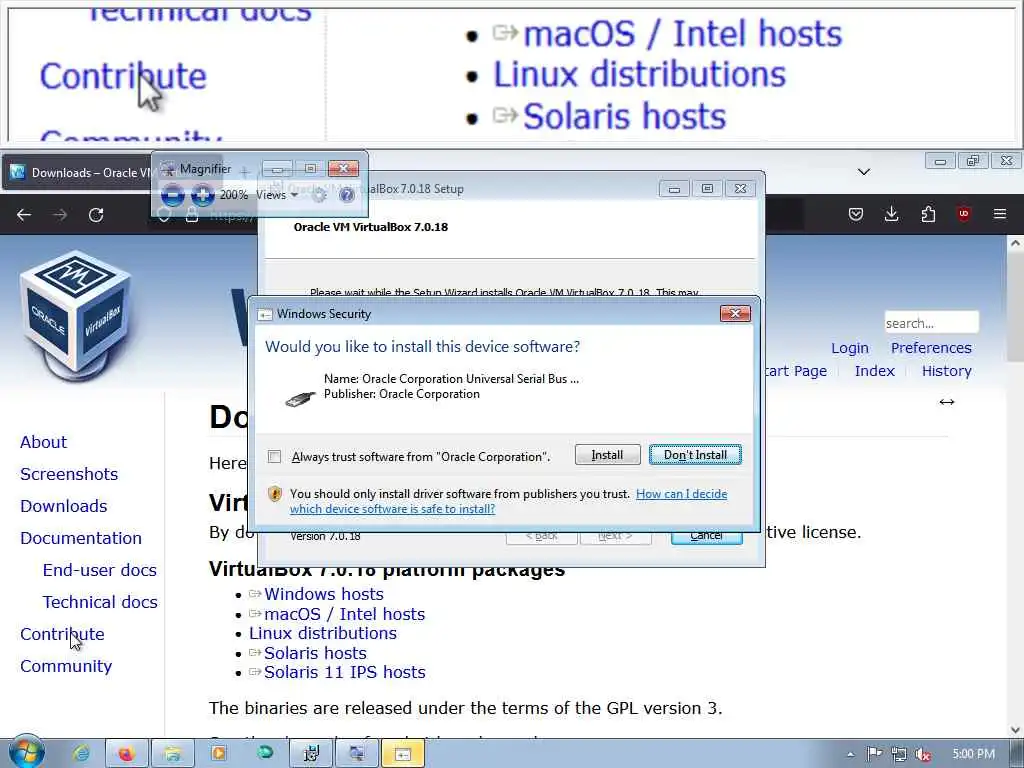Open Firefox downloads arrow icon

891,214
